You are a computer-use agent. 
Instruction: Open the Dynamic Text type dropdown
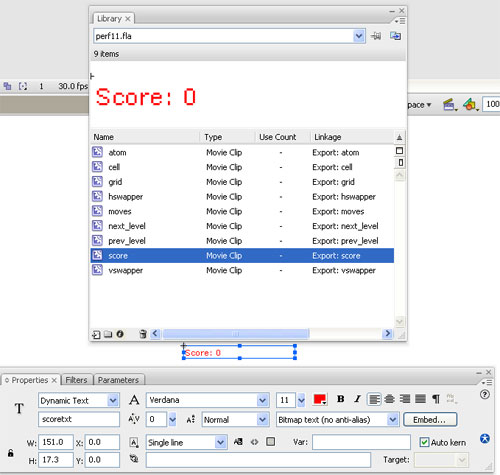pos(113,400)
